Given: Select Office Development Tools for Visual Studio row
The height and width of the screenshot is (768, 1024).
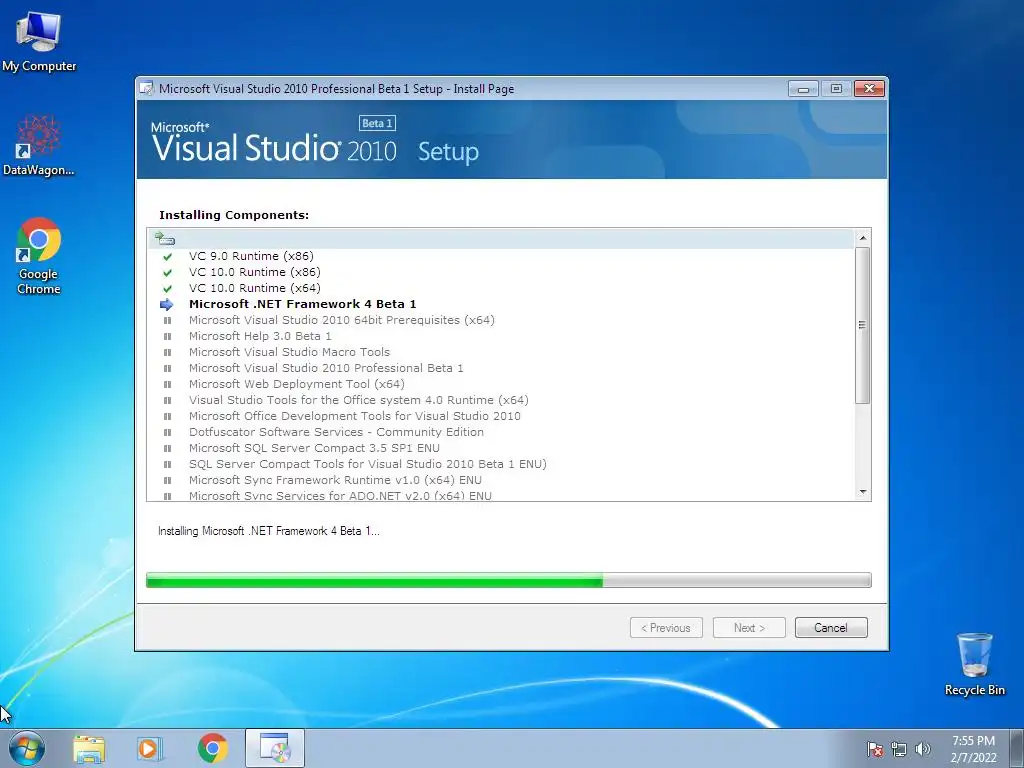Looking at the screenshot, I should pos(355,416).
